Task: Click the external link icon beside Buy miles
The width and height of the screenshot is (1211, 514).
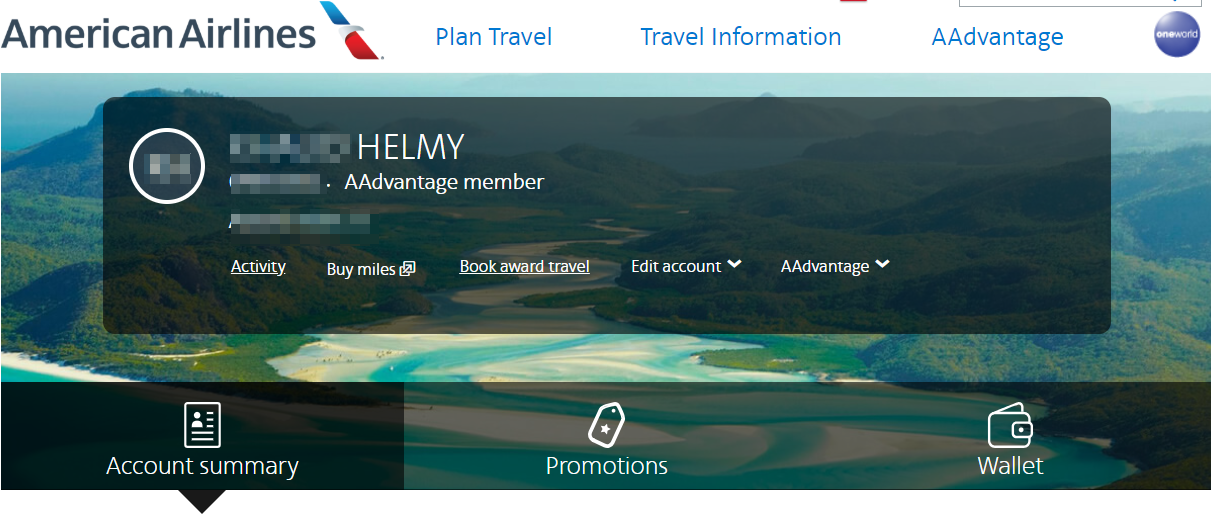Action: point(408,269)
